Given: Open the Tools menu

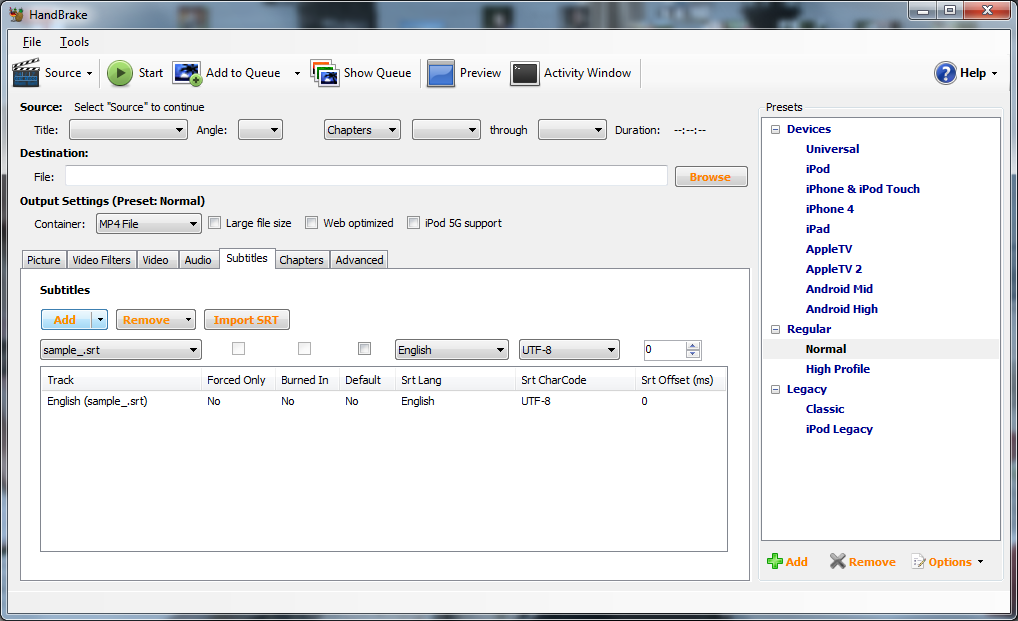Looking at the screenshot, I should tap(74, 42).
